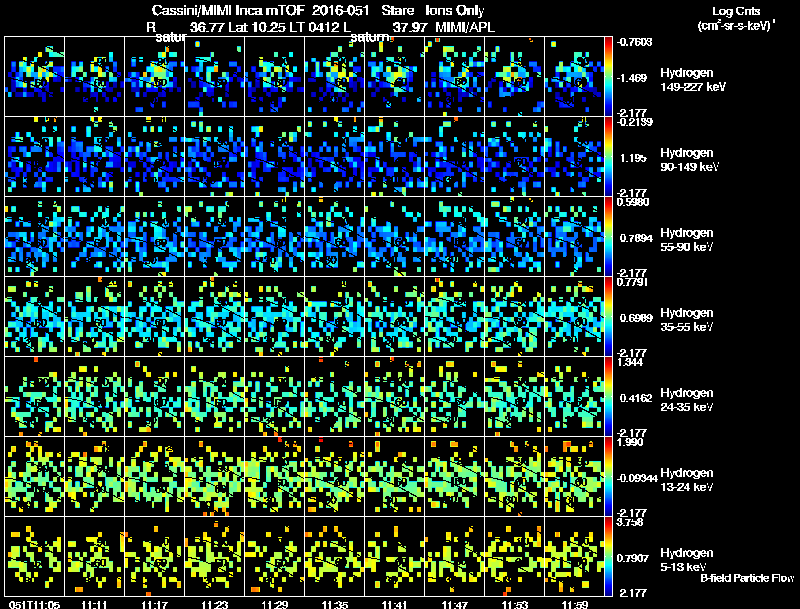The height and width of the screenshot is (609, 800).
Task: Click the MIMI/APL credit text
Action: tap(465, 27)
